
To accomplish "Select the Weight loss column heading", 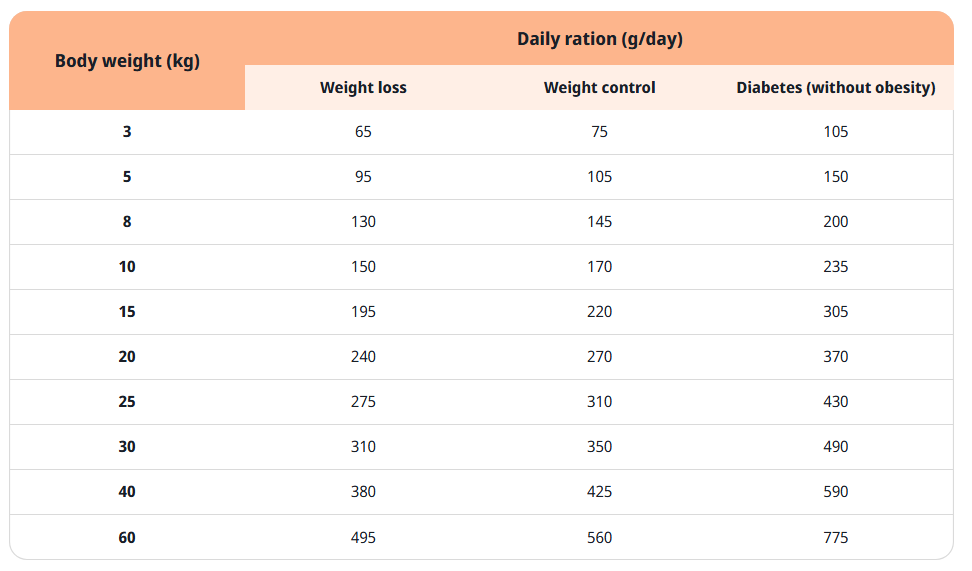I will click(363, 88).
